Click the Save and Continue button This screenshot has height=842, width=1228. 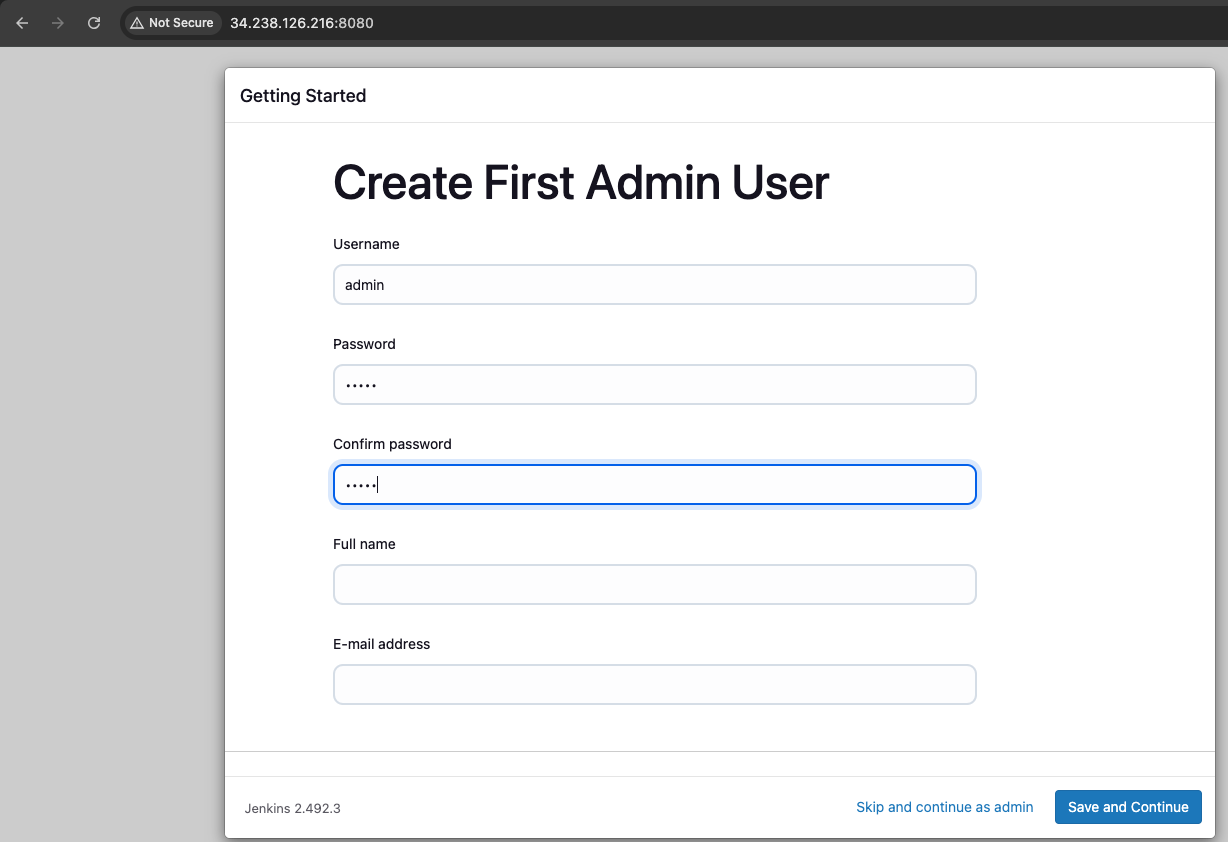tap(1128, 807)
